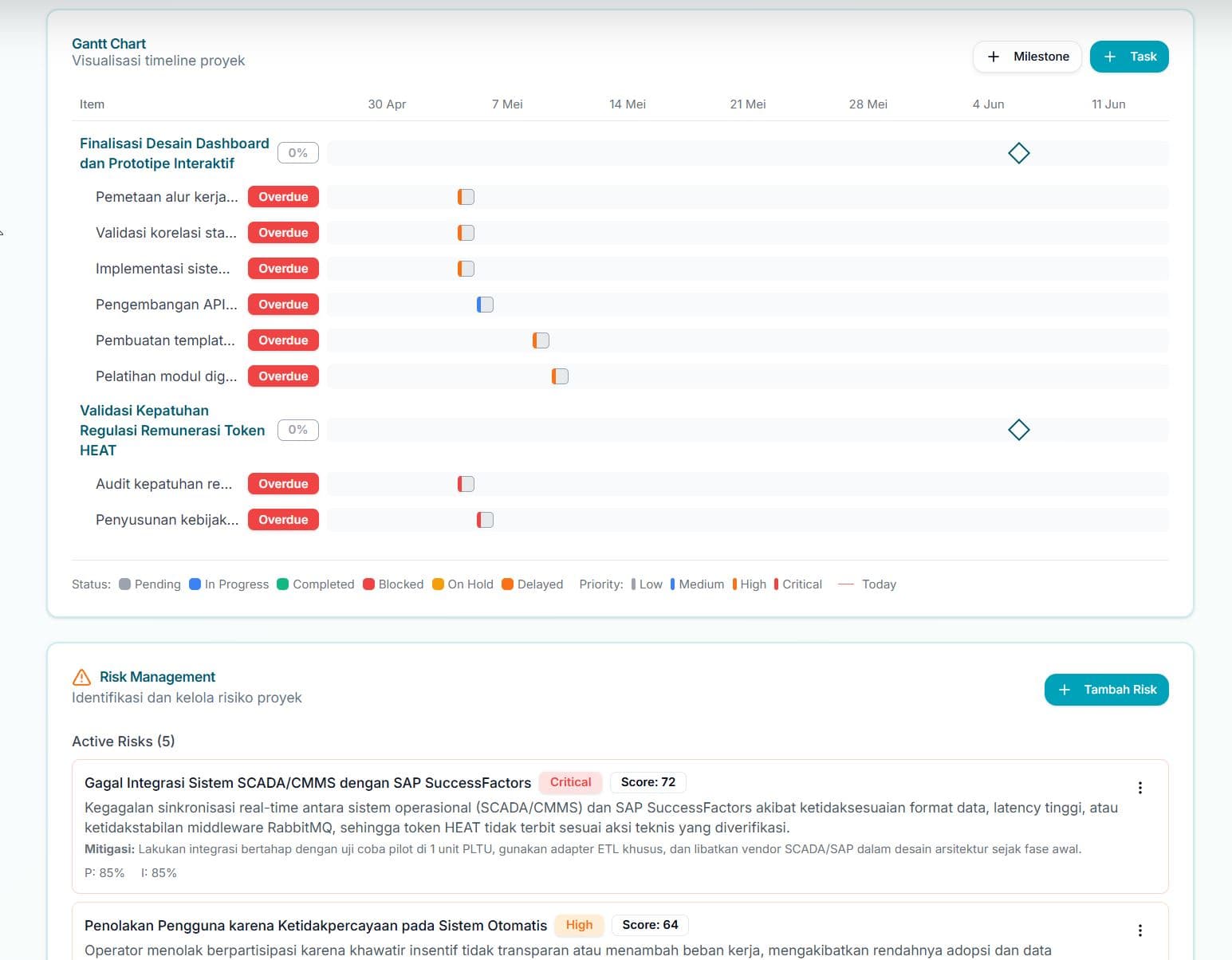Click the In Progress blue legend swatch
Viewport: 1232px width, 960px height.
pyautogui.click(x=195, y=584)
